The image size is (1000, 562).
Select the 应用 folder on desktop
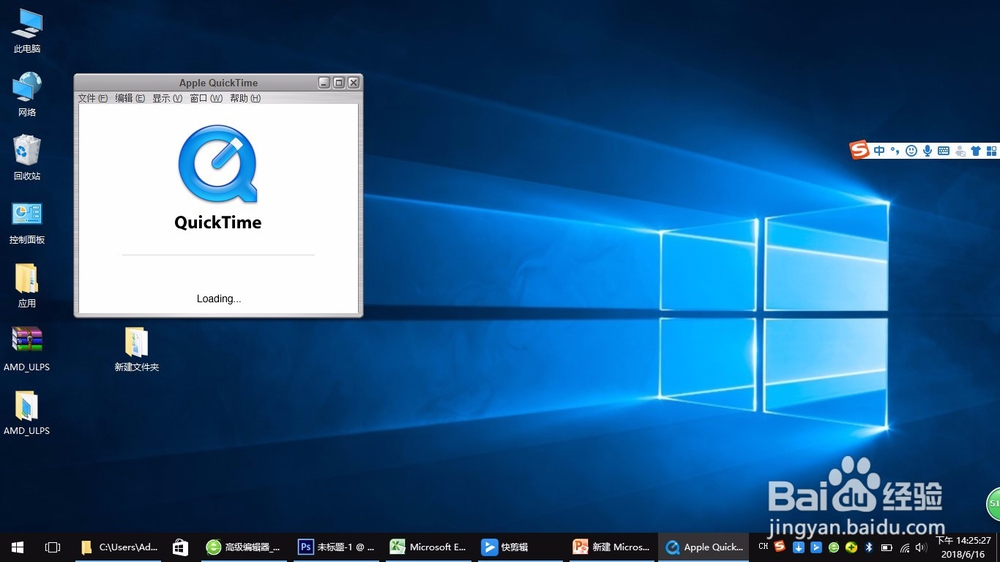[x=27, y=286]
